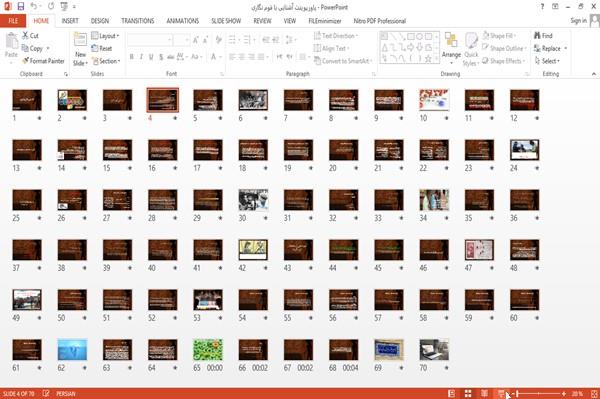Viewport: 600px width, 399px height.
Task: Click the Find binoculars icon
Action: point(537,36)
